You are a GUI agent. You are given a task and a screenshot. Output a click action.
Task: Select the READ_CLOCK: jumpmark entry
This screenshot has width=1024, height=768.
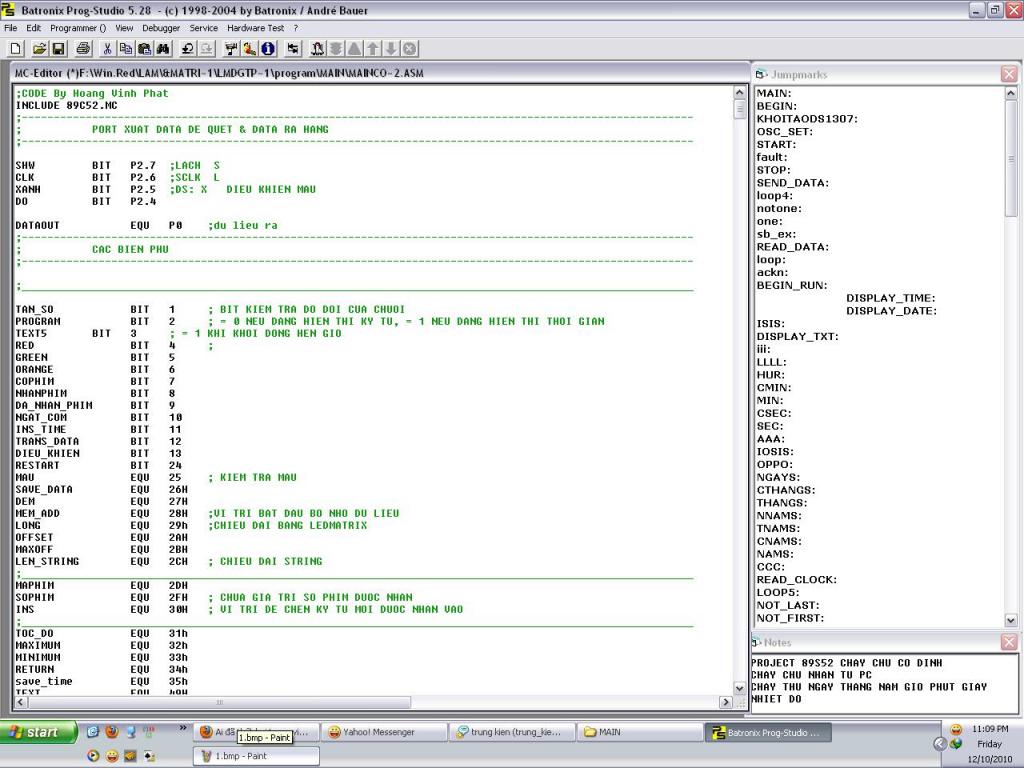point(796,580)
